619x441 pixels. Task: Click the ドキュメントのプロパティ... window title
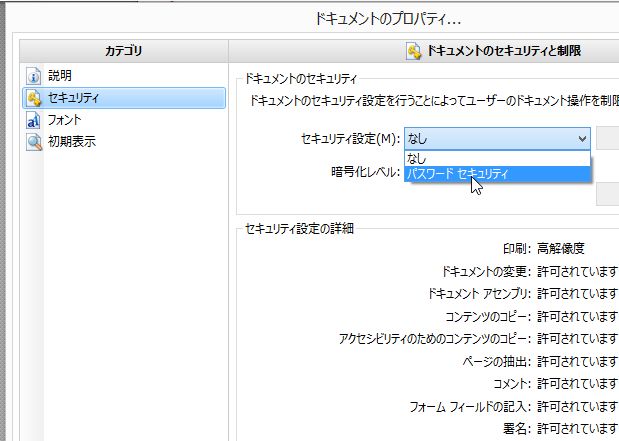click(388, 19)
